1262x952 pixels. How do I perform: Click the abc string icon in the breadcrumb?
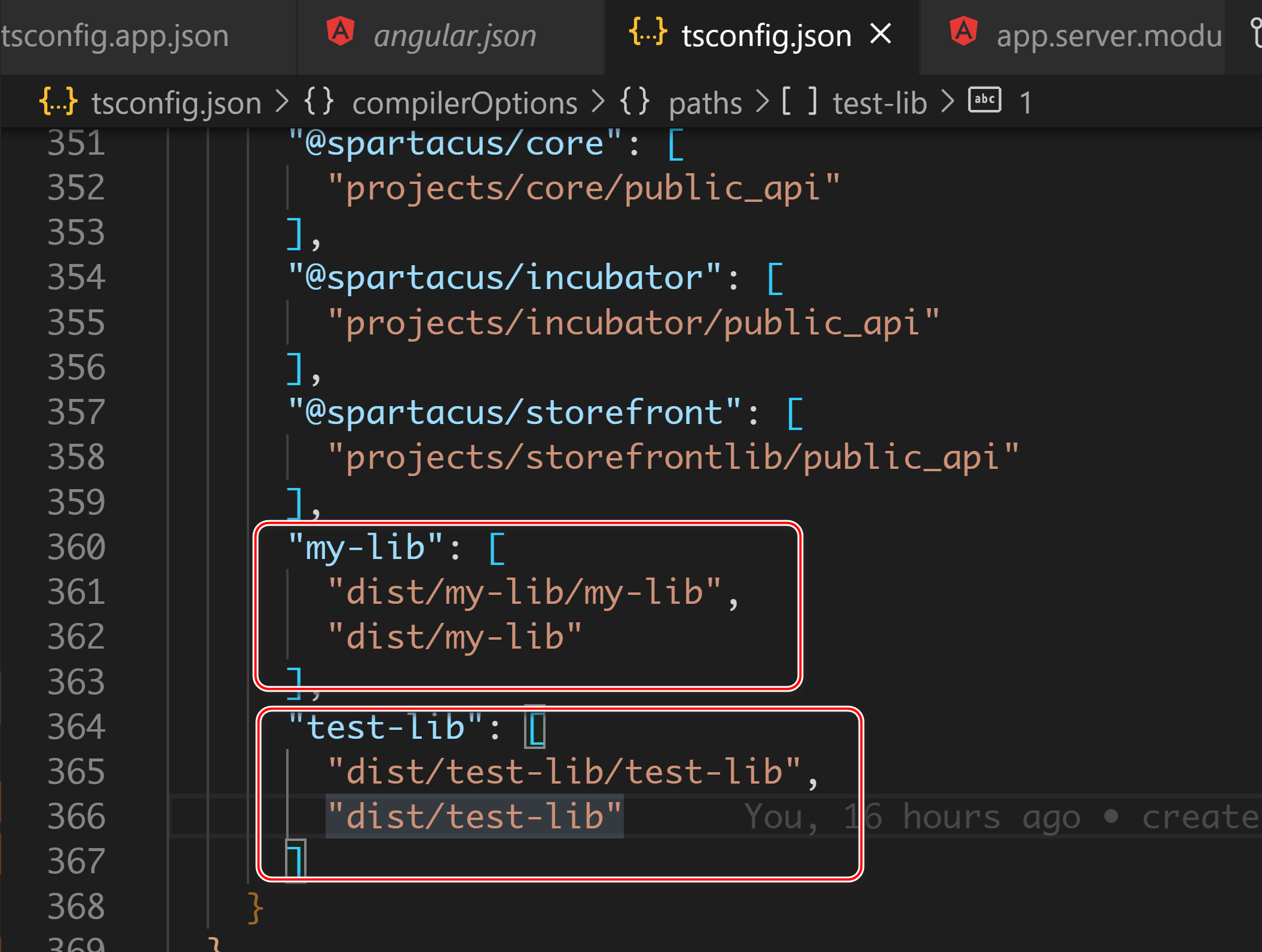pos(984,100)
